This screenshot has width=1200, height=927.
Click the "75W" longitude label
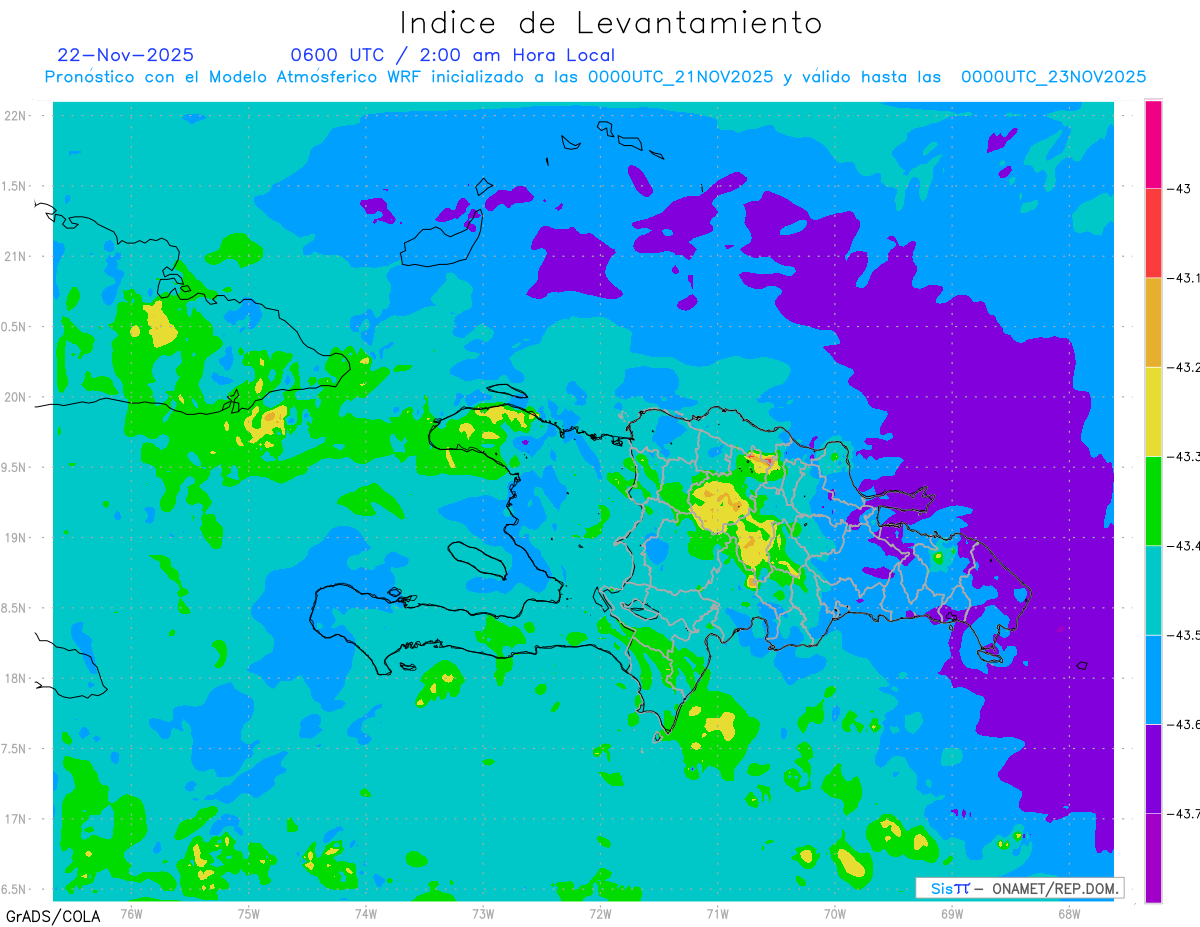pyautogui.click(x=248, y=914)
